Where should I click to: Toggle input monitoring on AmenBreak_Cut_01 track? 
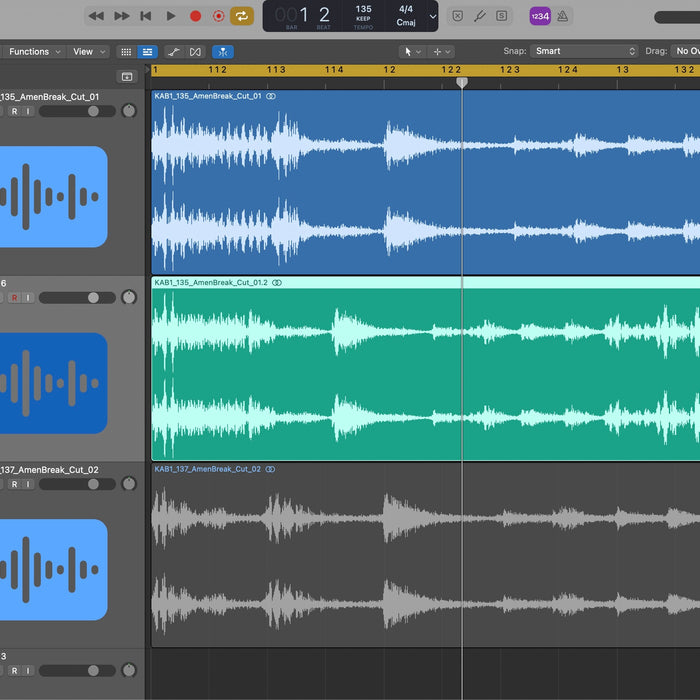click(x=28, y=111)
